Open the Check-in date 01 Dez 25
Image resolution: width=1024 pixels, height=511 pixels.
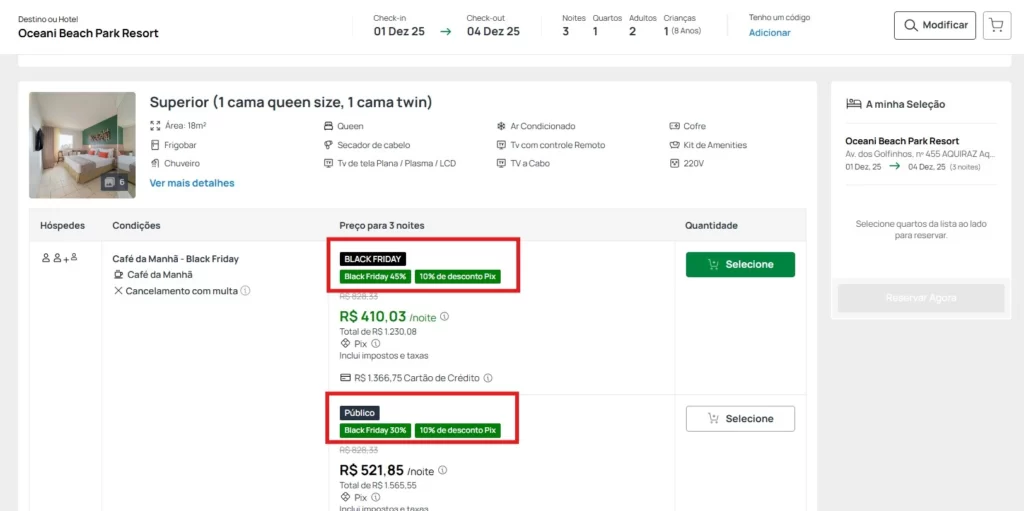pyautogui.click(x=399, y=31)
